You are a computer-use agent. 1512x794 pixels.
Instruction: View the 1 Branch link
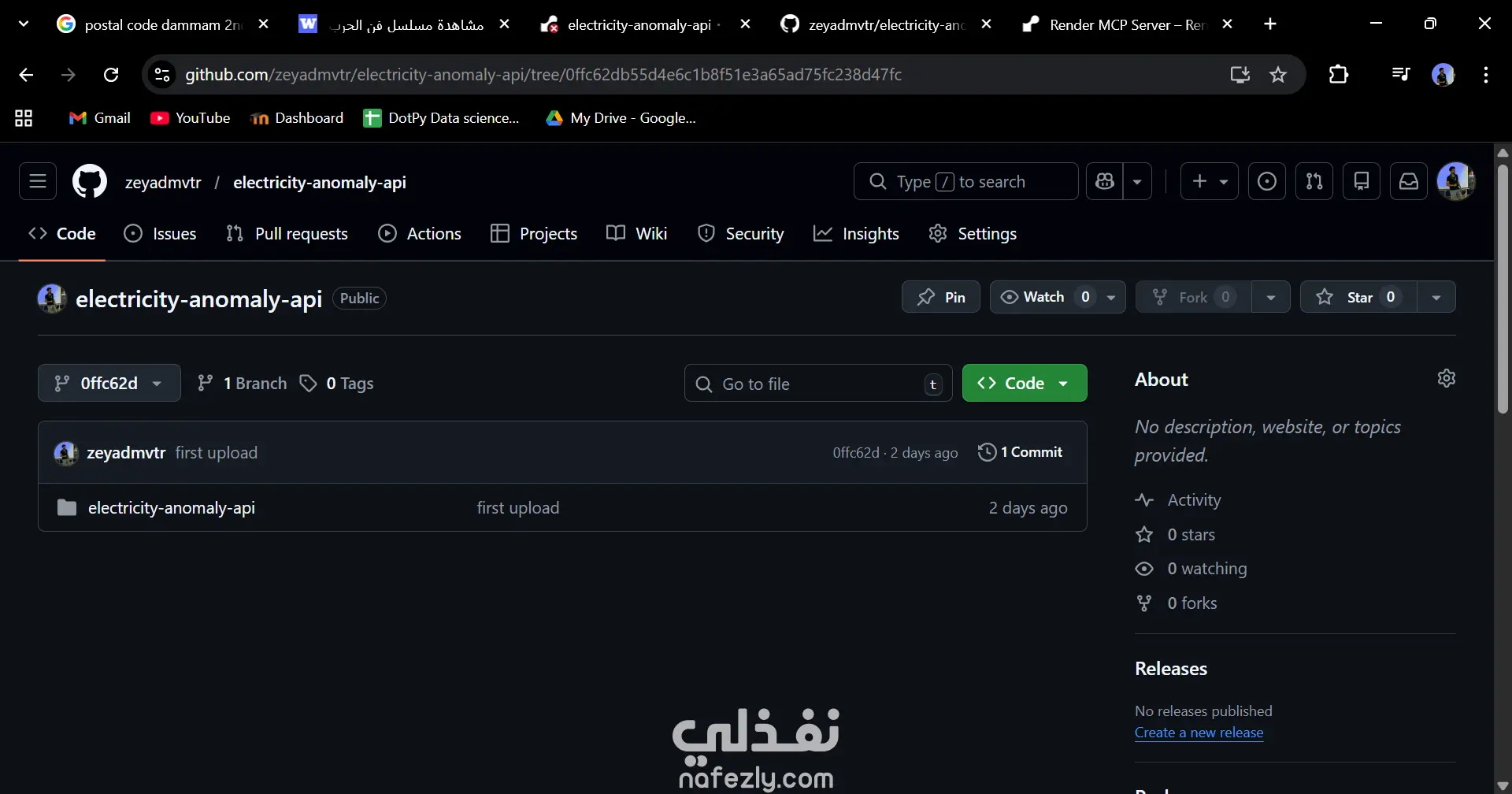[x=242, y=384]
